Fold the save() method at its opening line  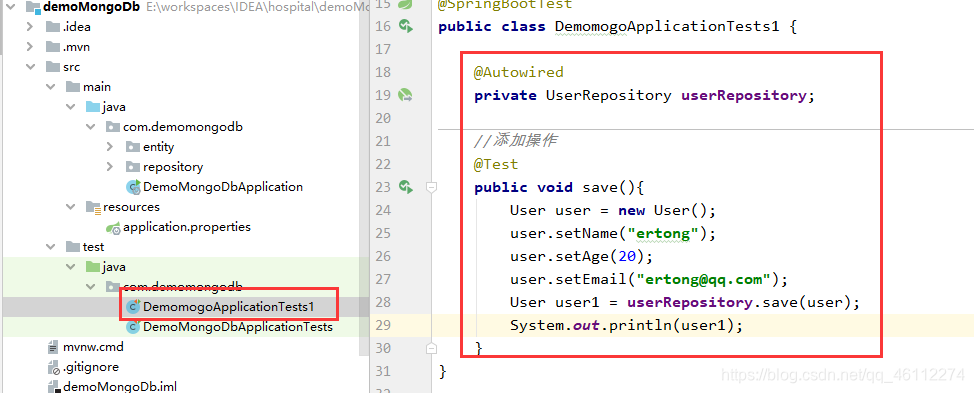coord(432,187)
